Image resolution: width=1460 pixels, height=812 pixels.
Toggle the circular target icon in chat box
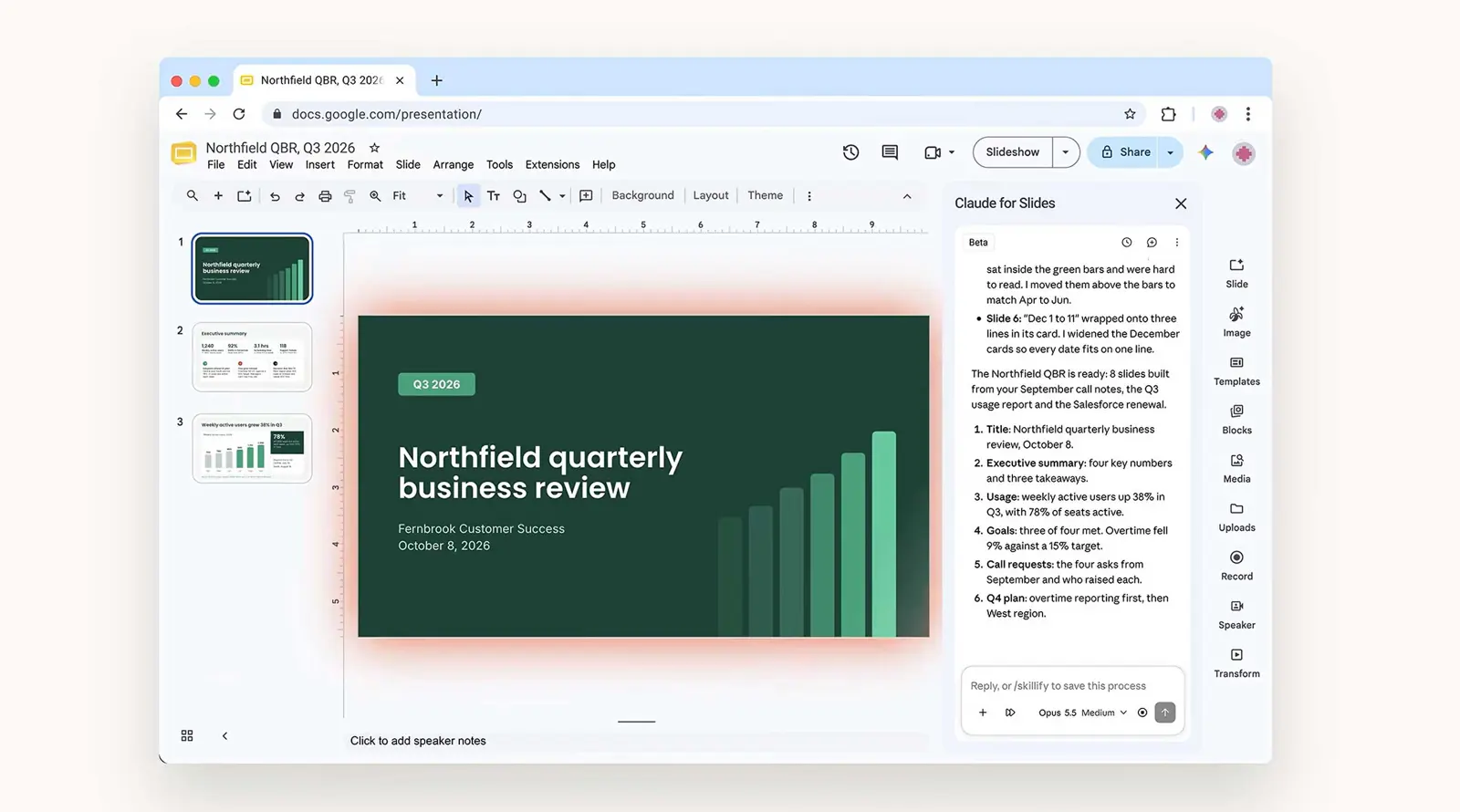click(1142, 713)
